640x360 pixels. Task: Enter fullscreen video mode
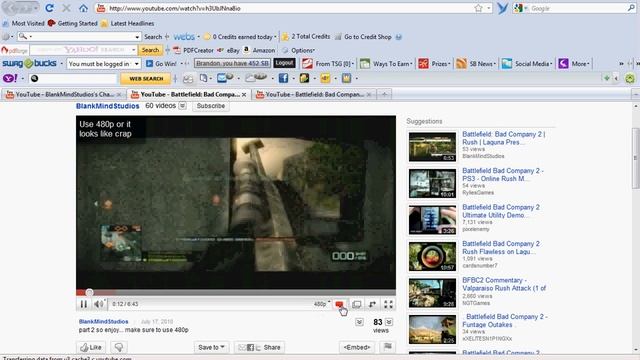(389, 304)
